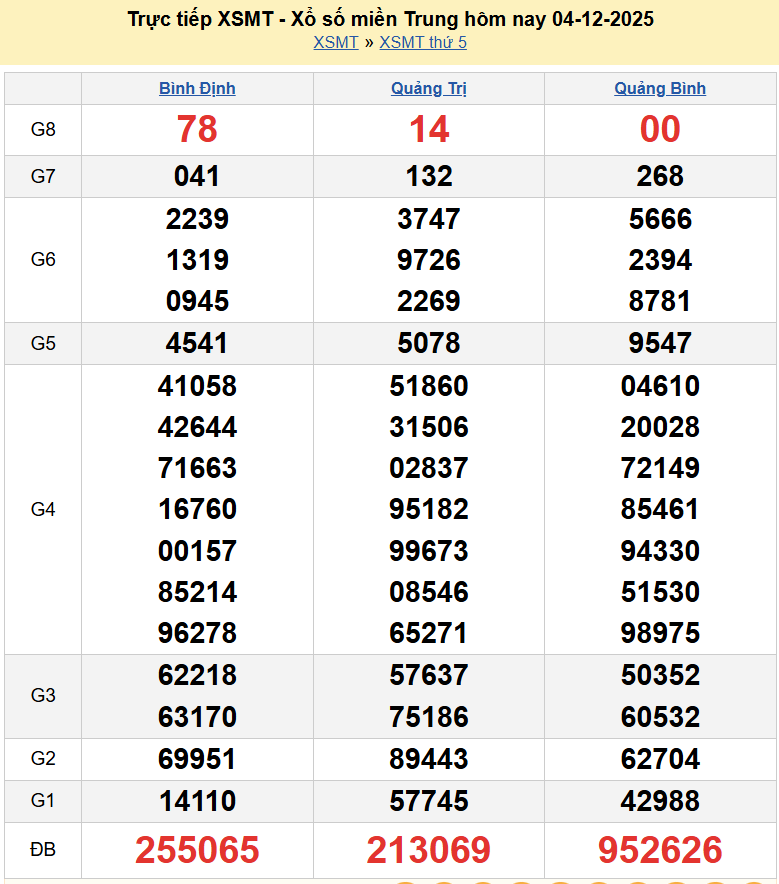779x884 pixels.
Task: Select Quảng Bình G2 number 62704
Action: coord(660,759)
